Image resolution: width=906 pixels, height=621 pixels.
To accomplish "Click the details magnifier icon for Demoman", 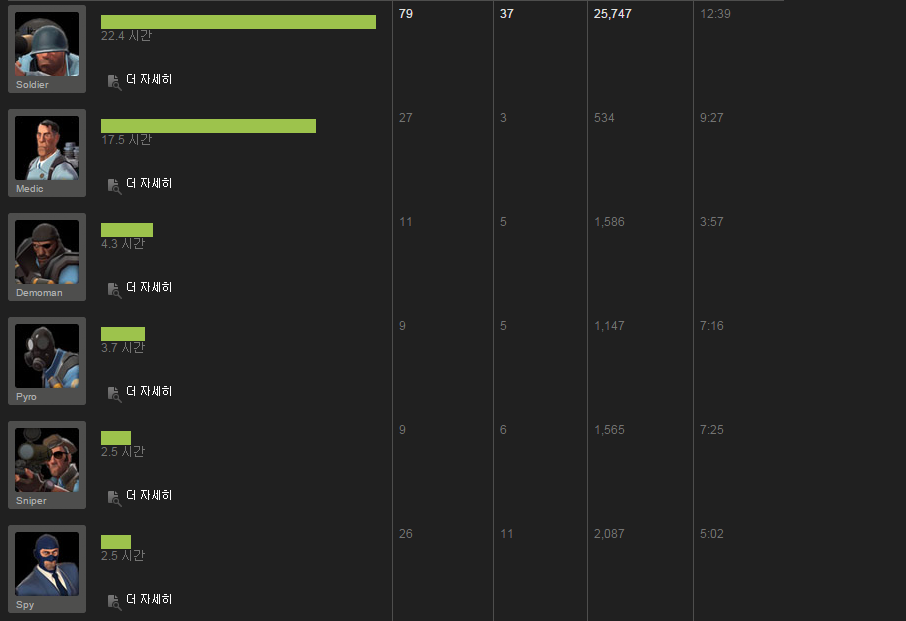I will pos(114,288).
